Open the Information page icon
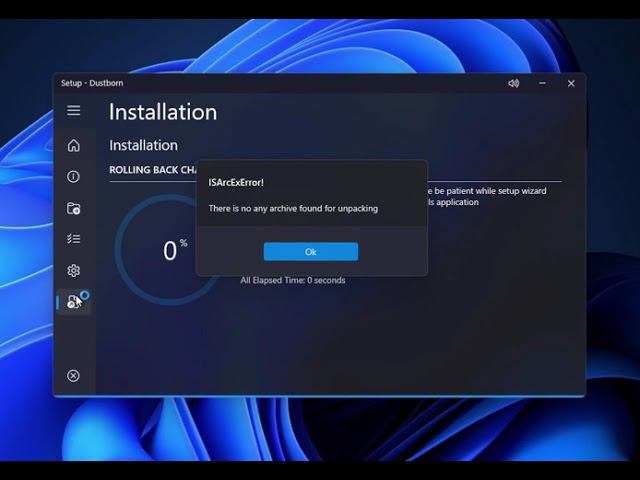The image size is (640, 480). click(73, 176)
